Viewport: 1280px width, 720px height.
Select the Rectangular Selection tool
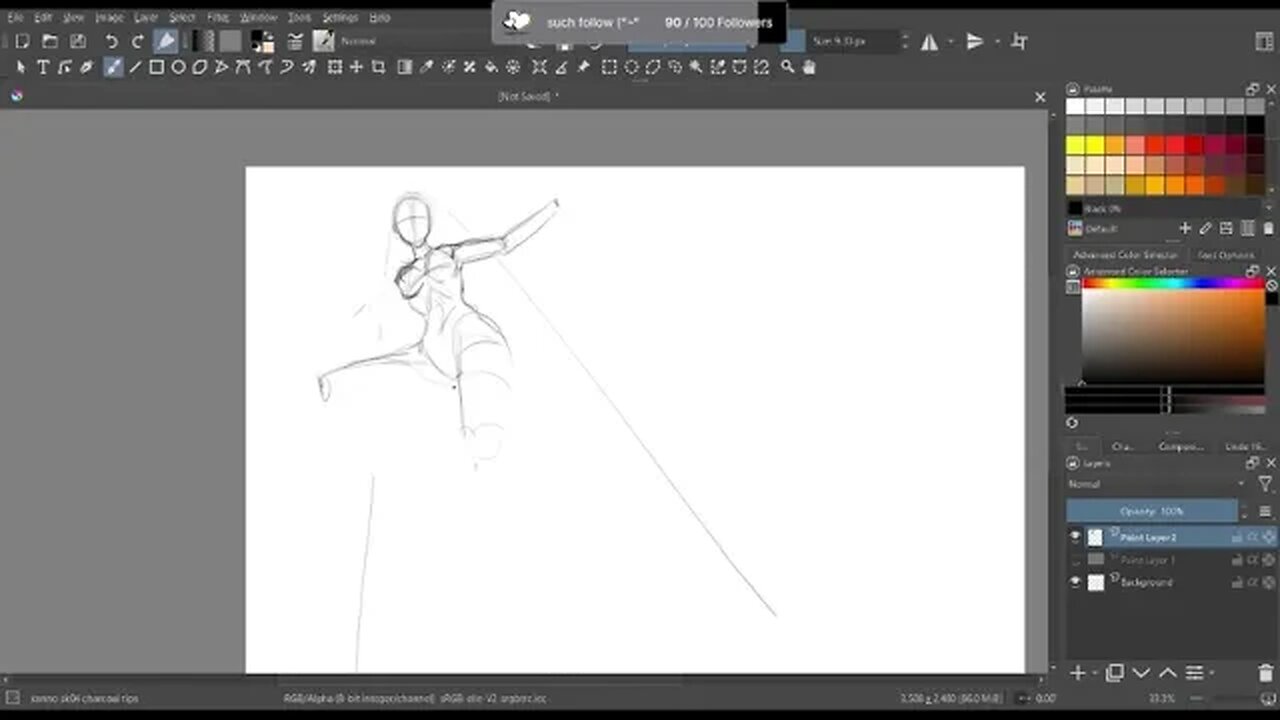tap(609, 67)
